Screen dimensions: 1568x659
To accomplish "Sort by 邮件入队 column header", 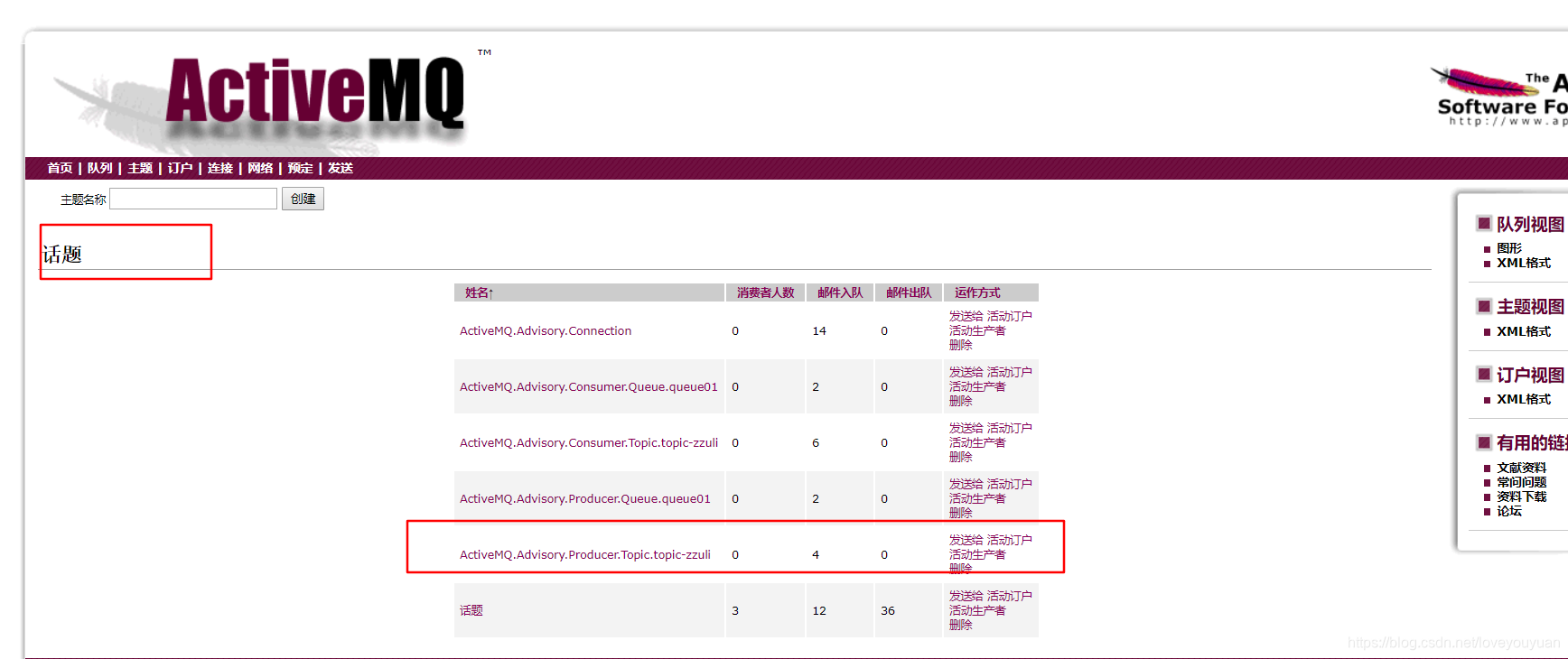I will (x=840, y=292).
